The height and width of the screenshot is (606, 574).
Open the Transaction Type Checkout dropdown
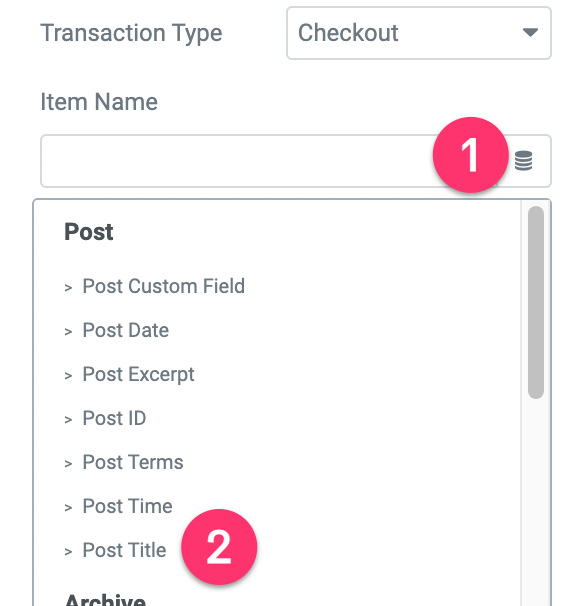[x=419, y=33]
